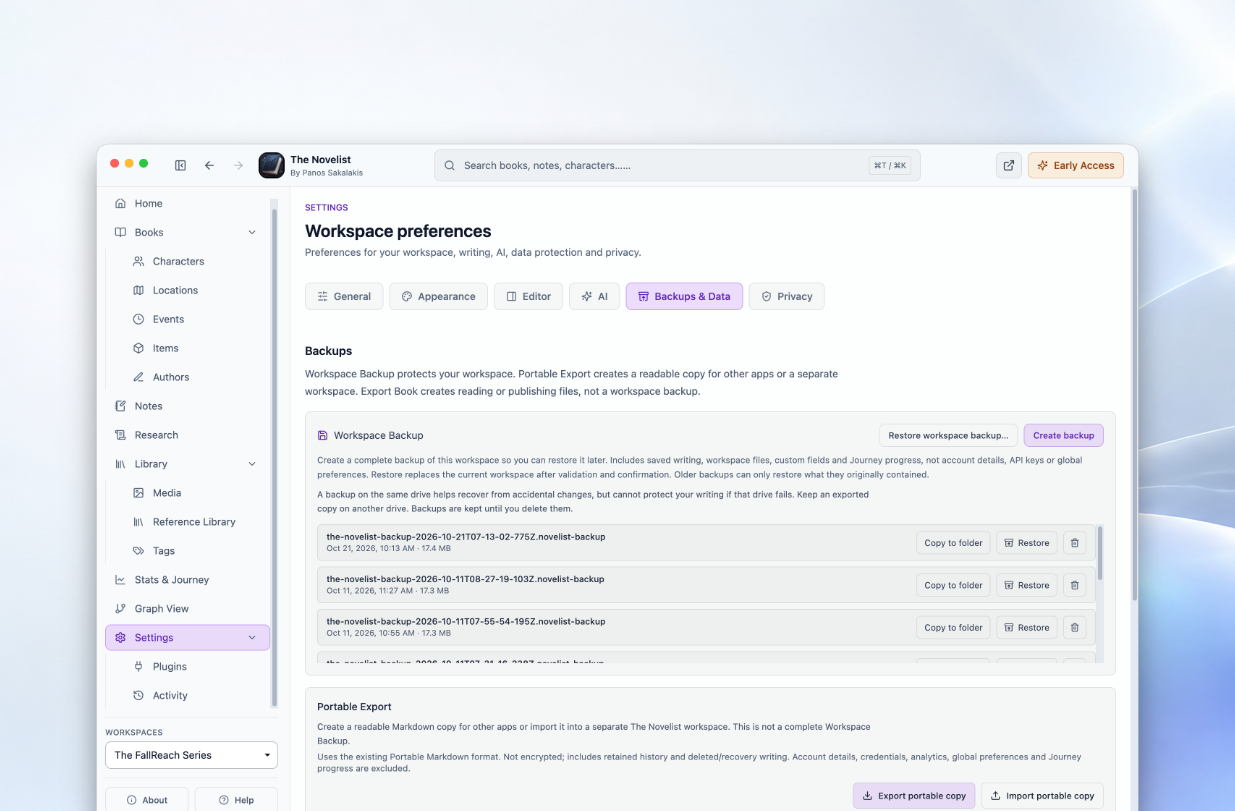Click The Novelist app logo

(271, 165)
